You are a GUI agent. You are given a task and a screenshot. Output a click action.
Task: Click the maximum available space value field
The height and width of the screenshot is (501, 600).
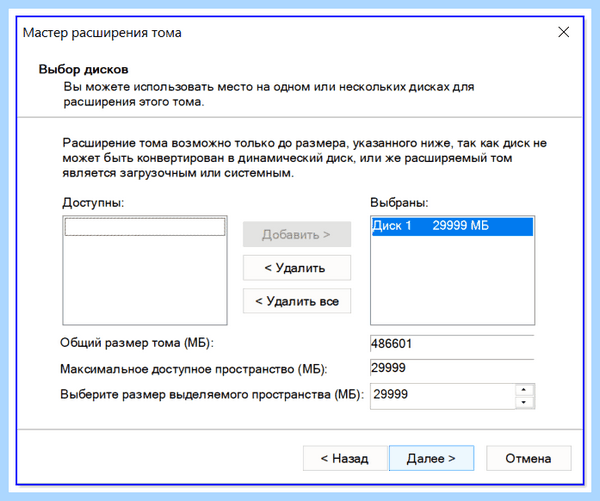(452, 368)
